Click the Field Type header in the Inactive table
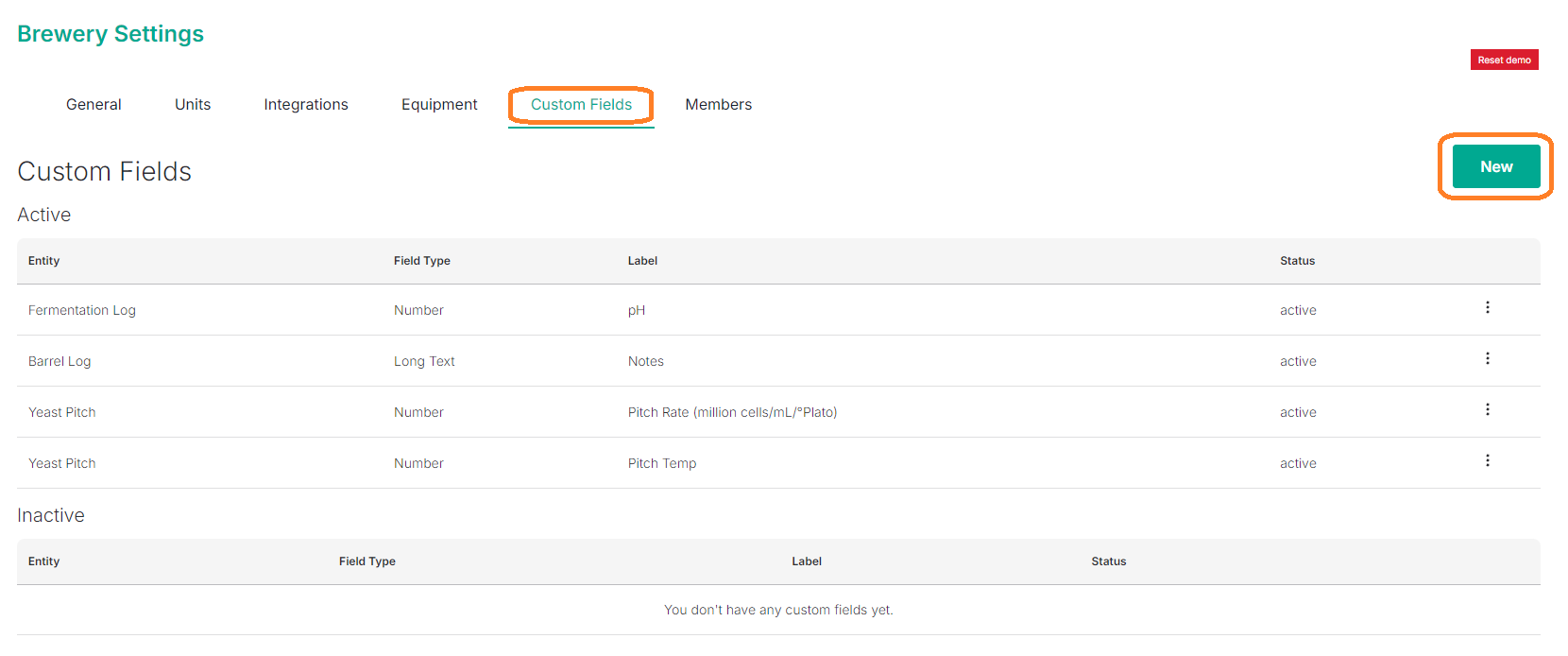This screenshot has height=656, width=1568. [x=367, y=561]
